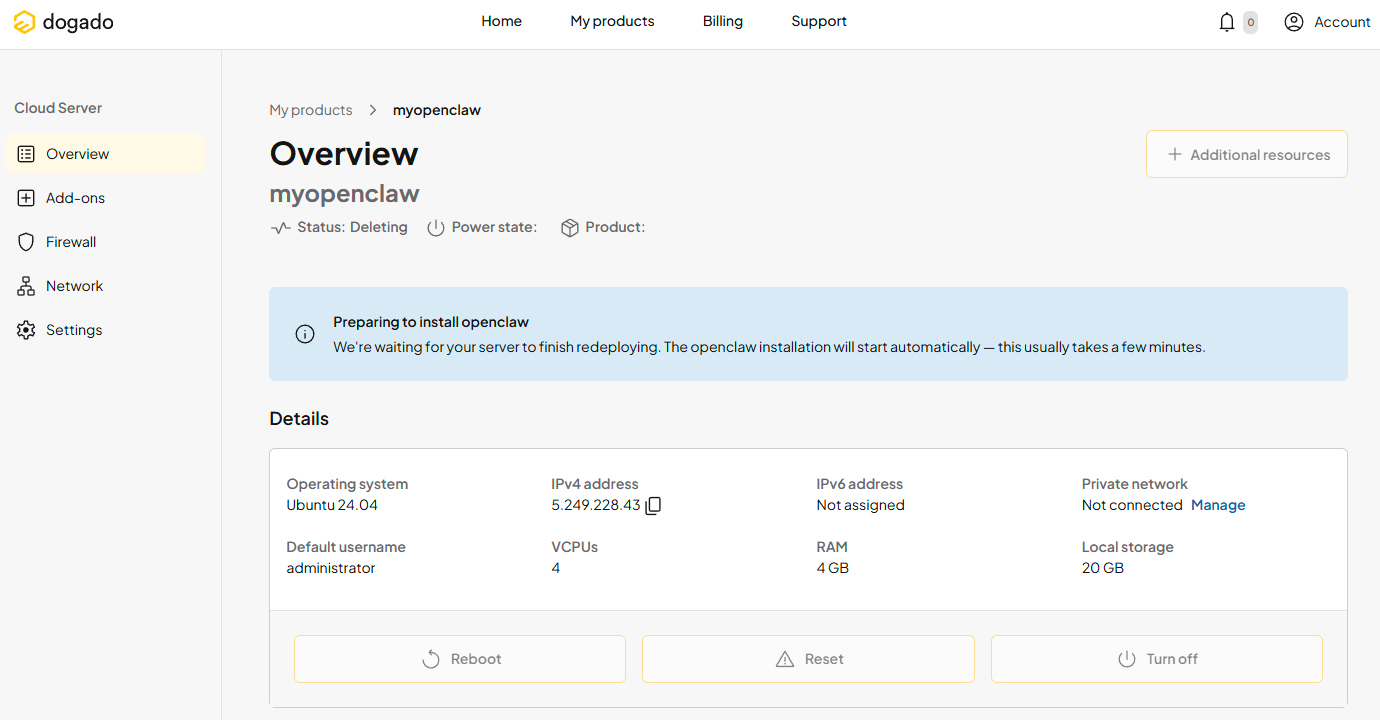1380x720 pixels.
Task: Click the Status pulse icon
Action: [281, 228]
